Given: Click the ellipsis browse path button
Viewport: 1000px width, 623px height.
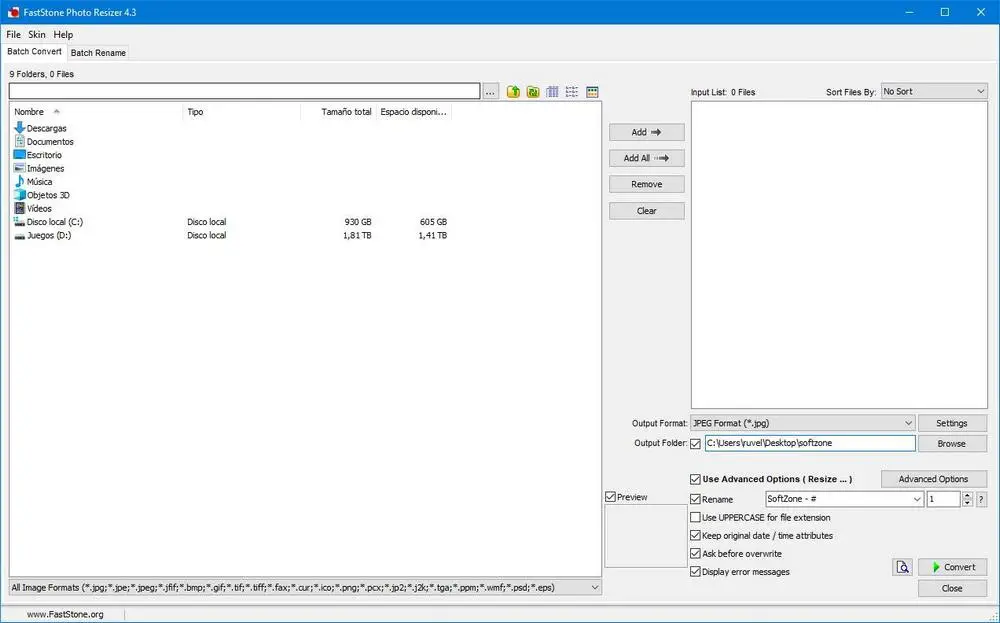Looking at the screenshot, I should point(490,92).
